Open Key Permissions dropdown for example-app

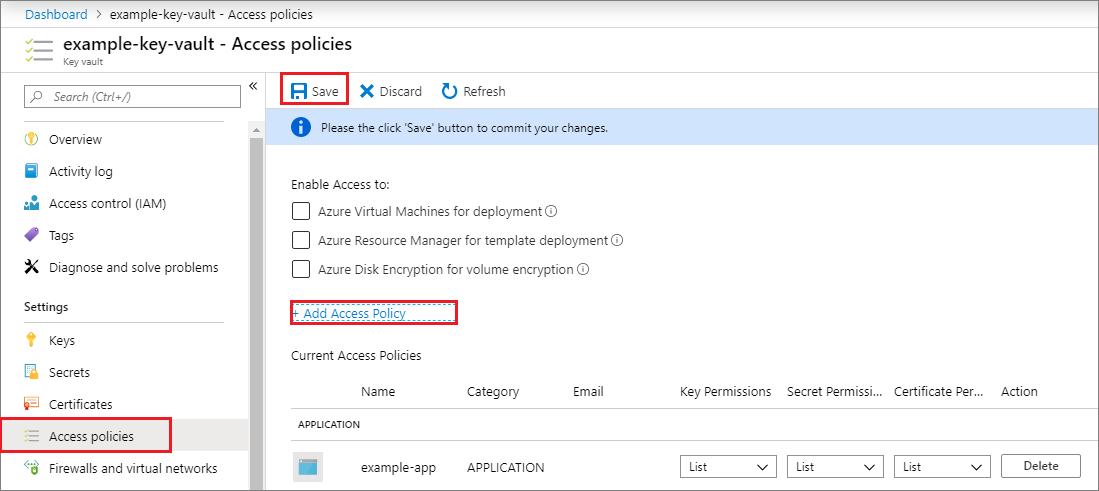point(728,466)
